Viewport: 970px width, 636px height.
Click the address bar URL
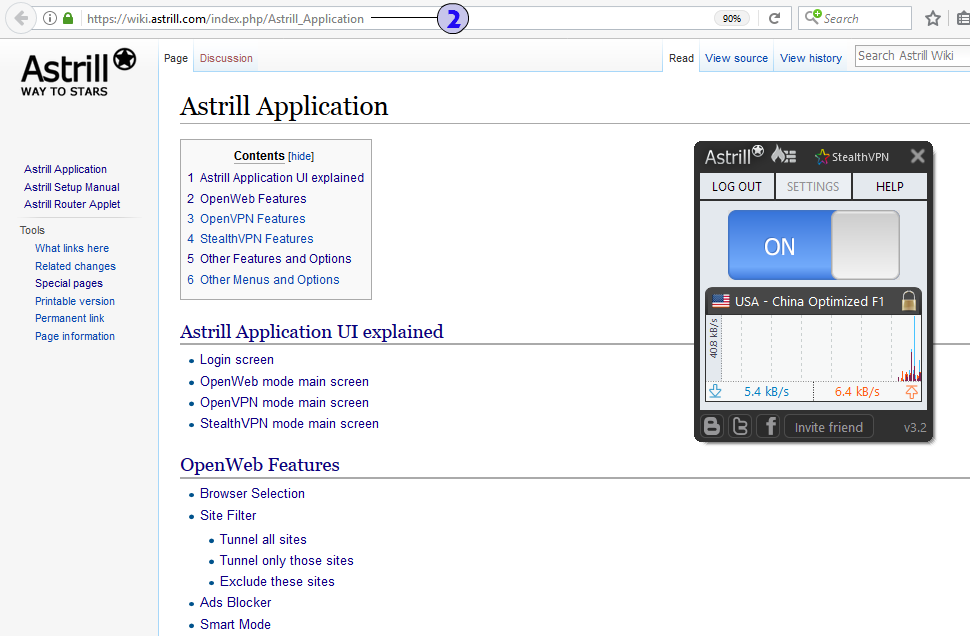[225, 19]
